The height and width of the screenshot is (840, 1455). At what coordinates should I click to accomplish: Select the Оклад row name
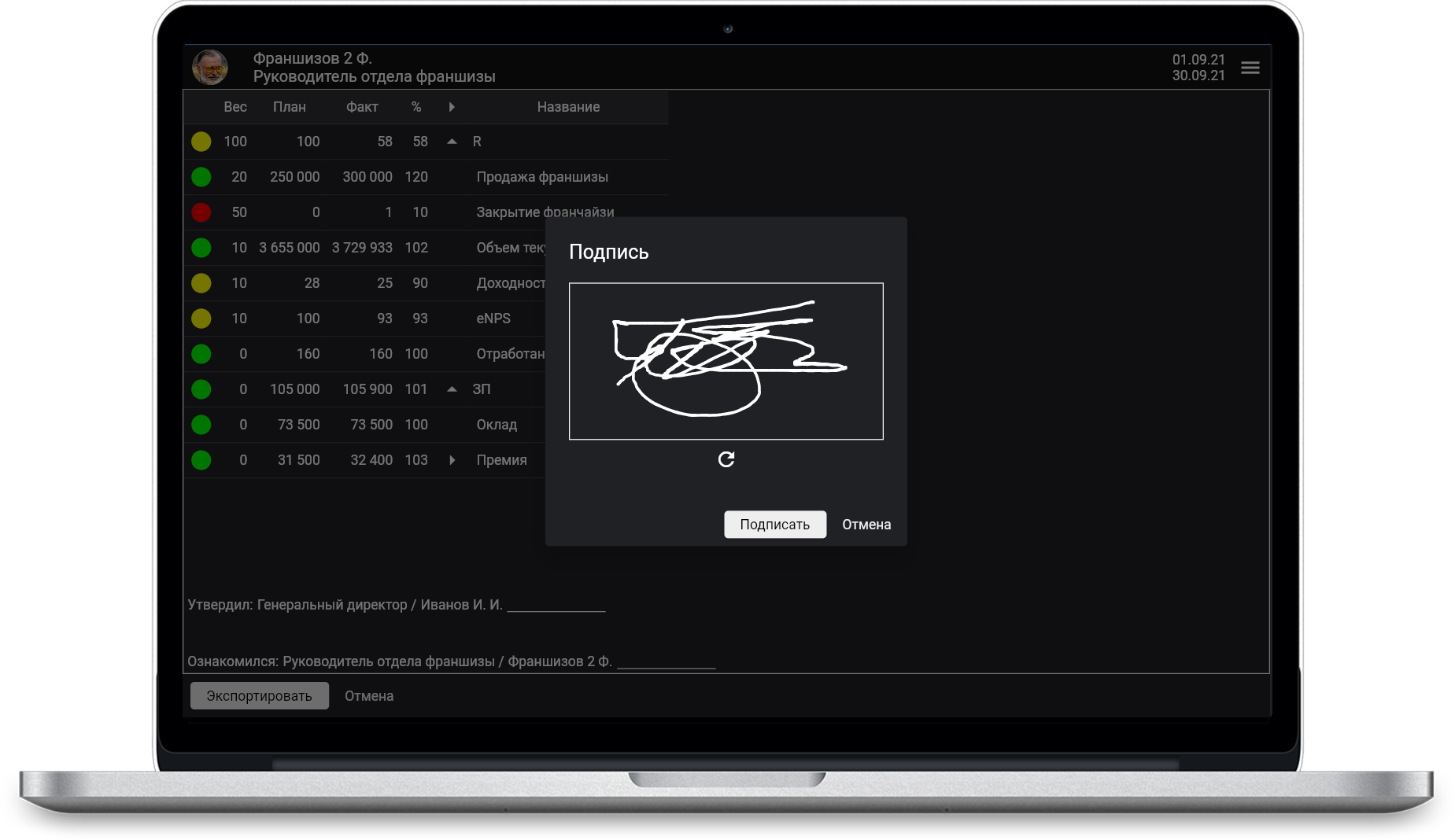(497, 425)
